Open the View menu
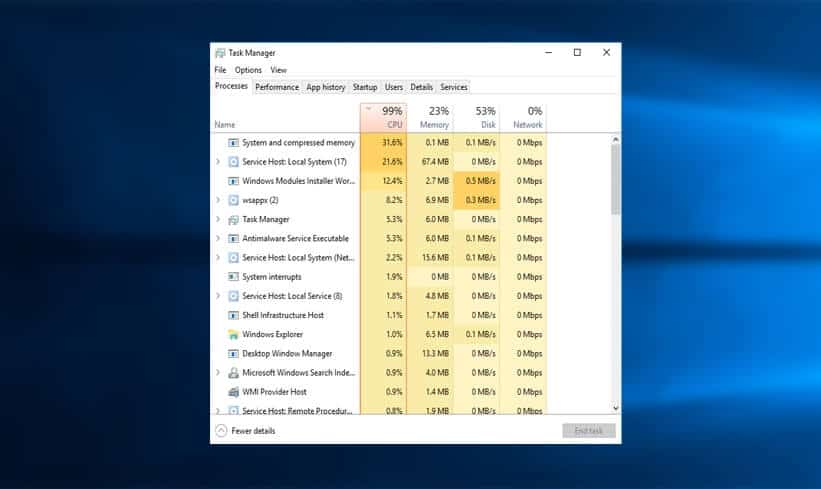Image resolution: width=821 pixels, height=489 pixels. point(279,70)
